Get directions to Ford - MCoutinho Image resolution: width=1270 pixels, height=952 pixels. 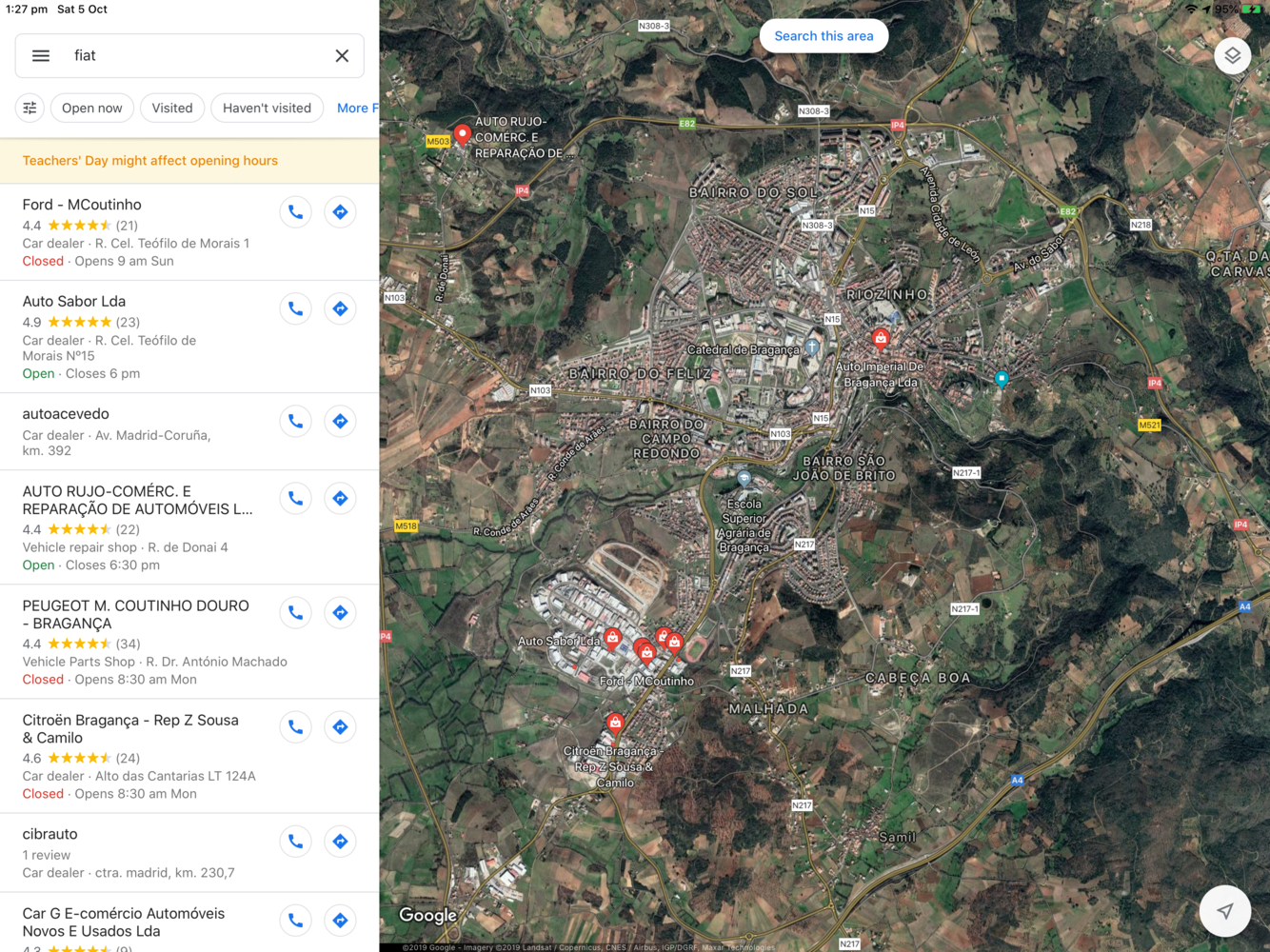340,212
